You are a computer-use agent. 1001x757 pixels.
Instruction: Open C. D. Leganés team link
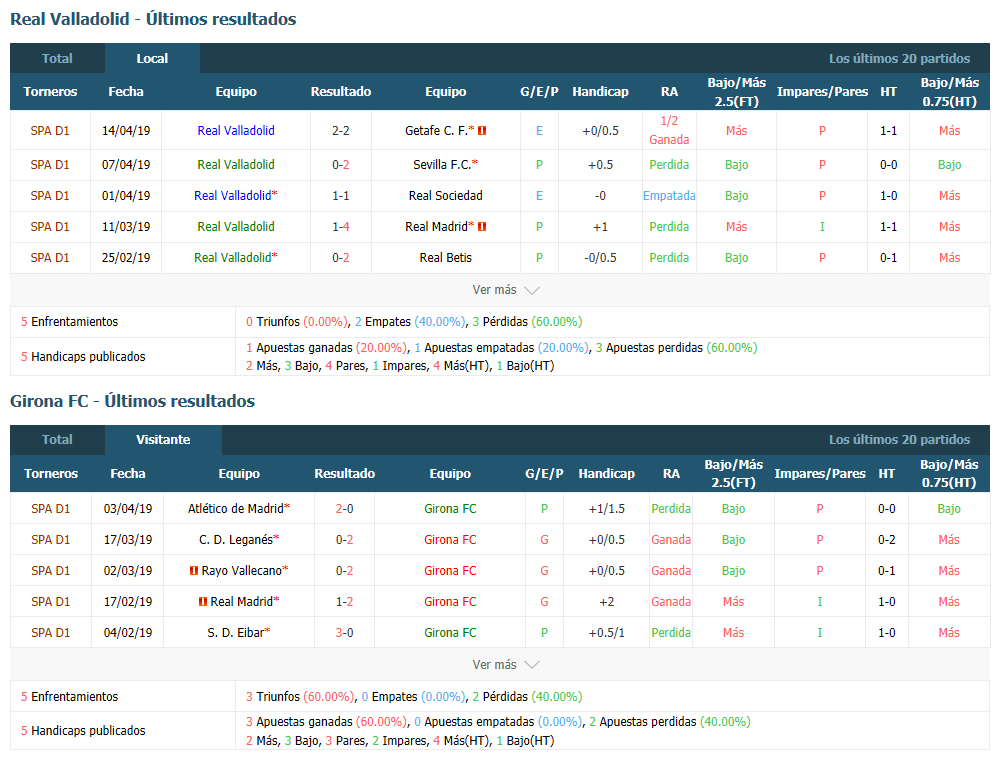point(236,539)
